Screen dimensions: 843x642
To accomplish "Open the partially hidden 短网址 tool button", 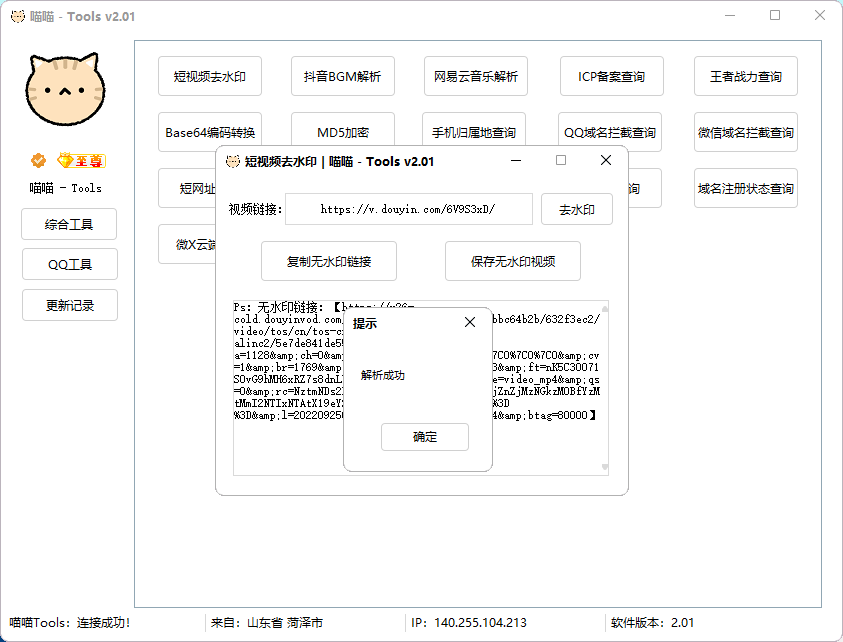I will tap(187, 188).
